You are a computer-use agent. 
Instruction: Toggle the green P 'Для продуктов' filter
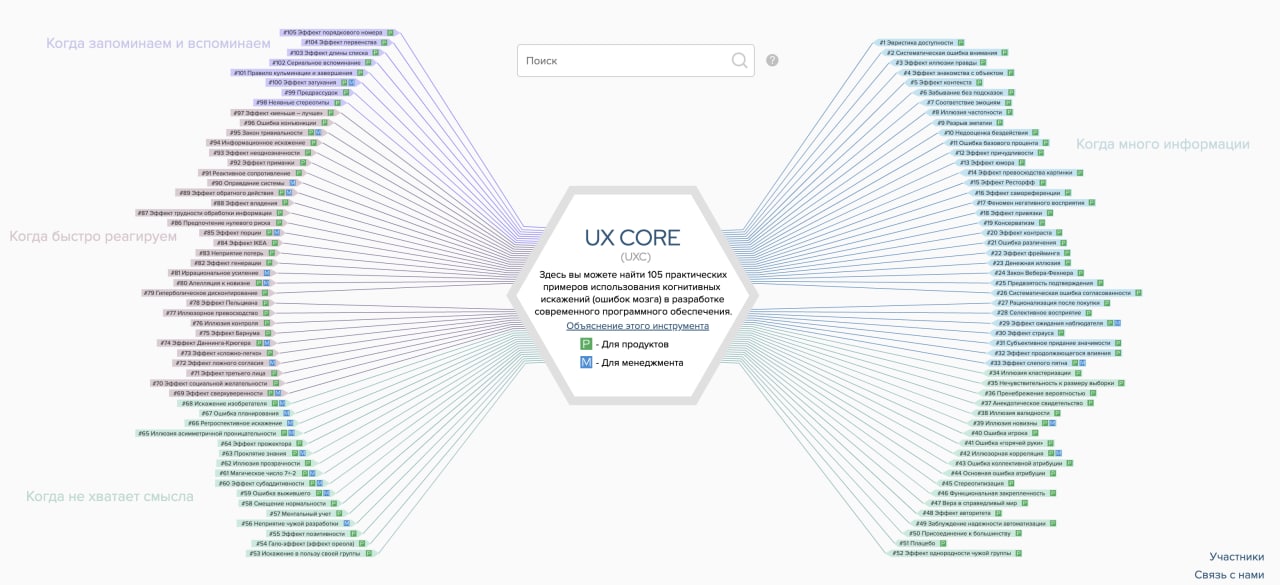[x=587, y=344]
